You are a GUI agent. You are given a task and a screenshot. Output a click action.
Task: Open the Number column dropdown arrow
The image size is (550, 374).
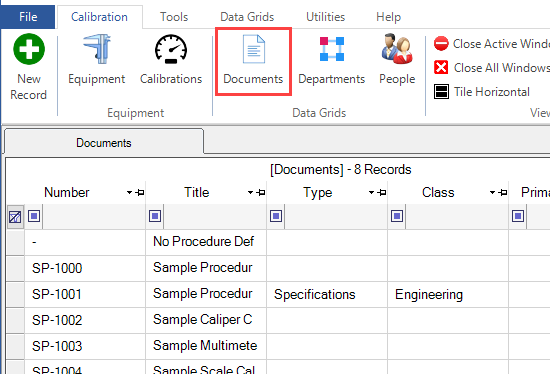[129, 192]
